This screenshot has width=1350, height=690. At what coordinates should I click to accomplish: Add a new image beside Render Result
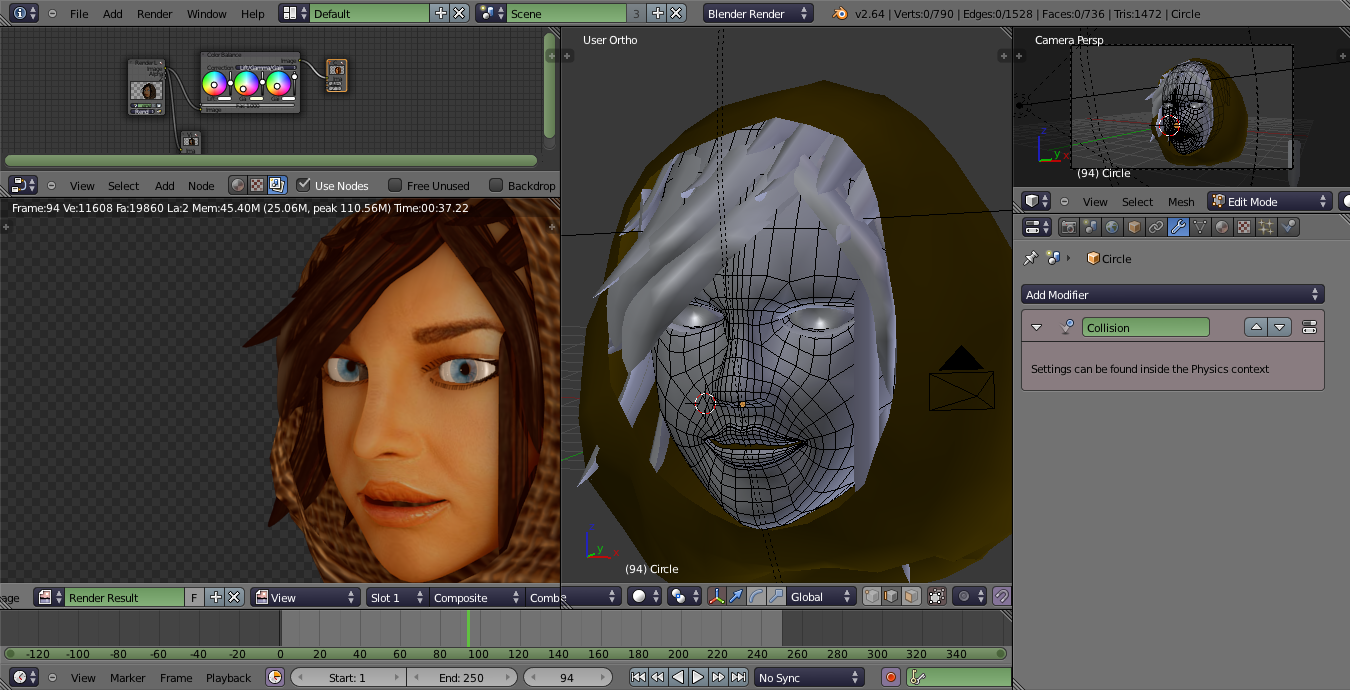click(x=216, y=597)
